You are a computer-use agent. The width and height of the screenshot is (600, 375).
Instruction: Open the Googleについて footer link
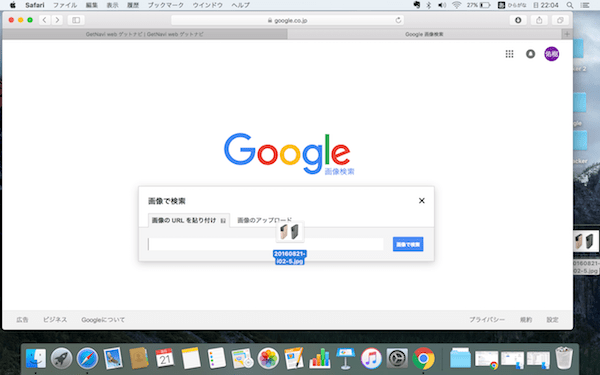103,320
